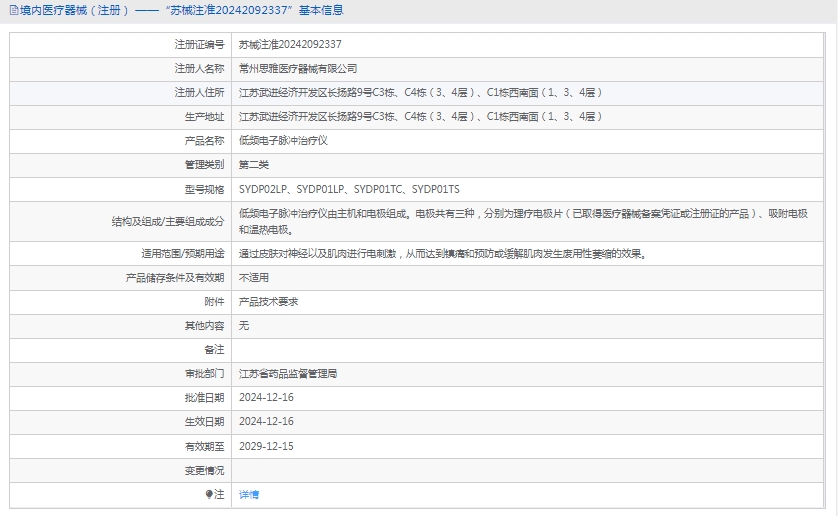Click the model list starting with SYDP02LP
Screen dimensions: 838x516
pos(349,189)
